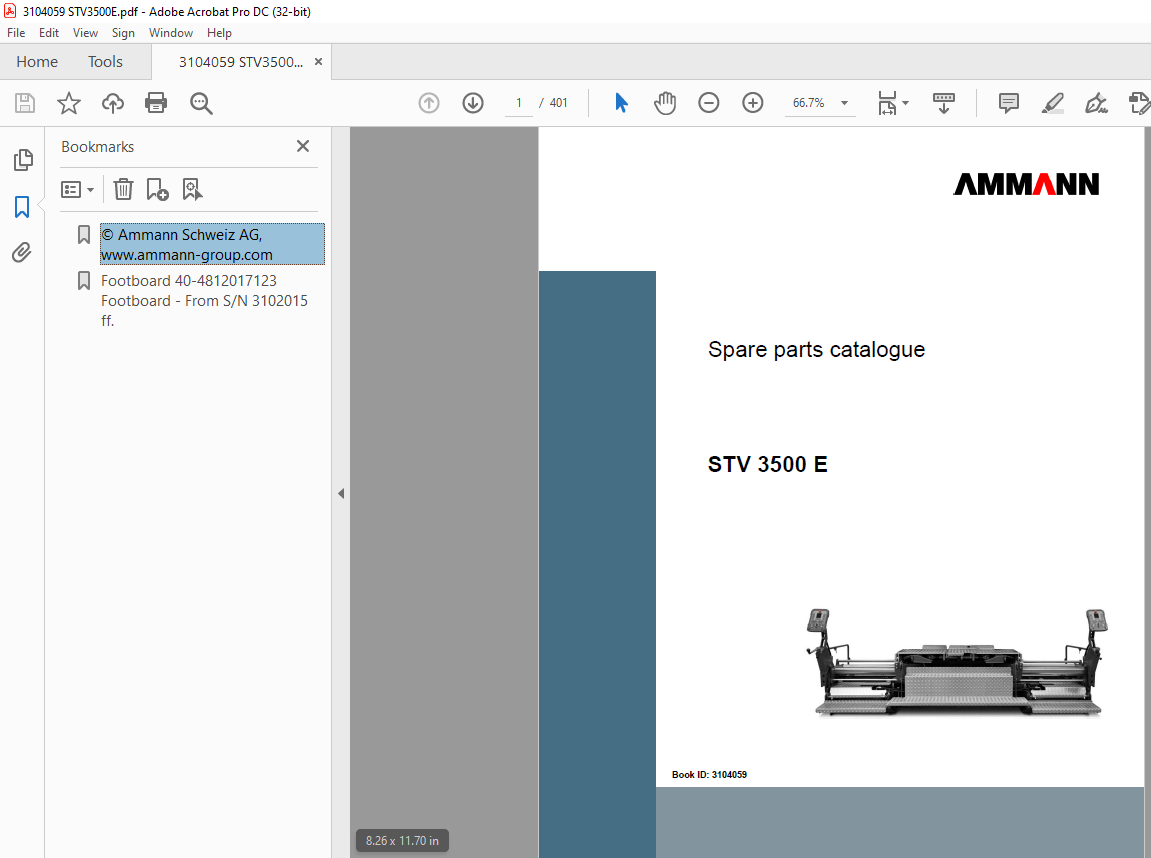Open the 66.7% zoom level dropdown
The width and height of the screenshot is (1151, 858).
(x=820, y=103)
